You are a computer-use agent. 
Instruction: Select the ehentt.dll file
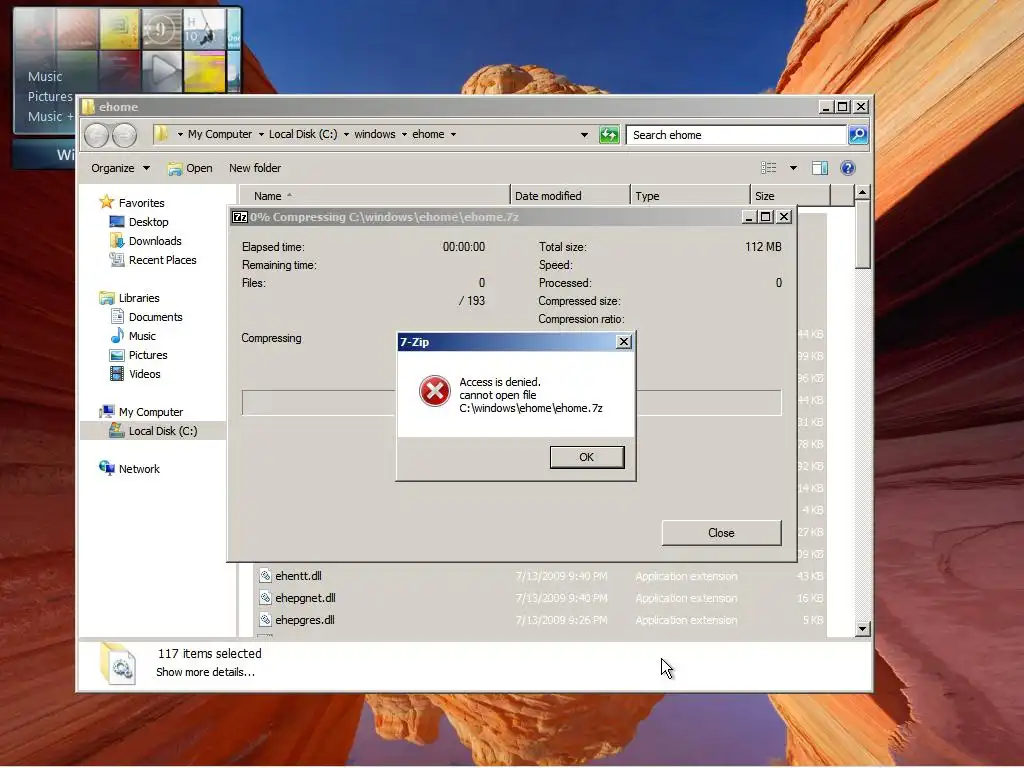click(x=298, y=576)
